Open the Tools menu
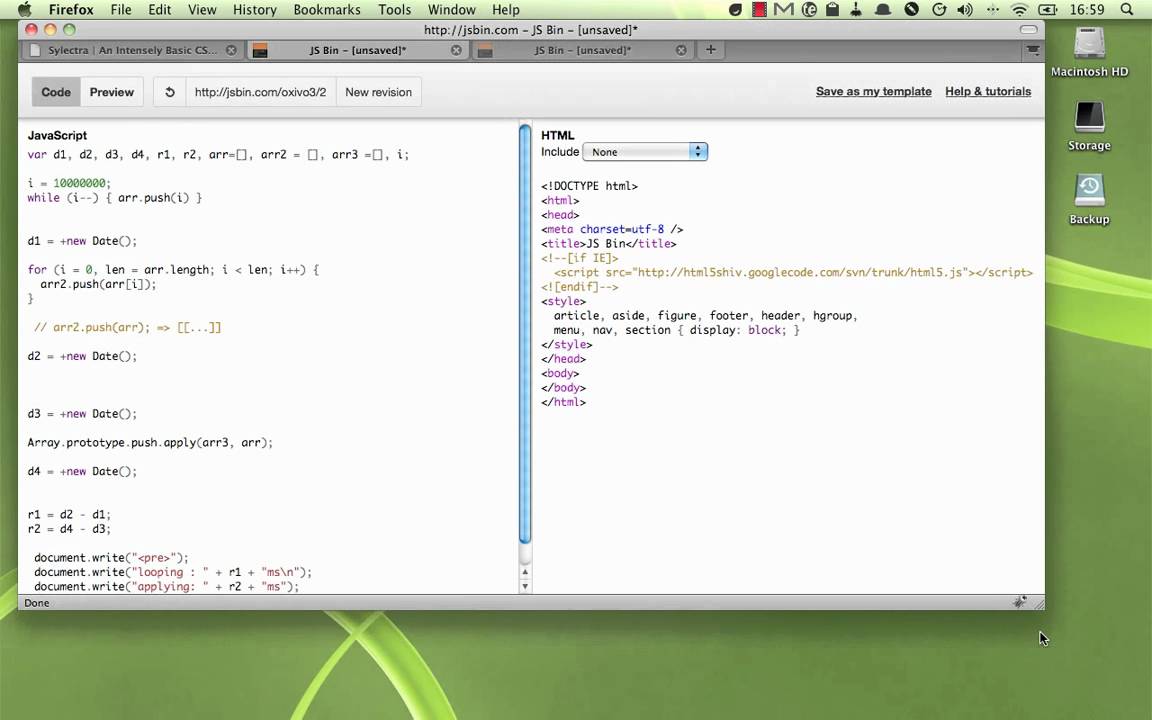Screen dimensions: 1152x720 click(395, 10)
